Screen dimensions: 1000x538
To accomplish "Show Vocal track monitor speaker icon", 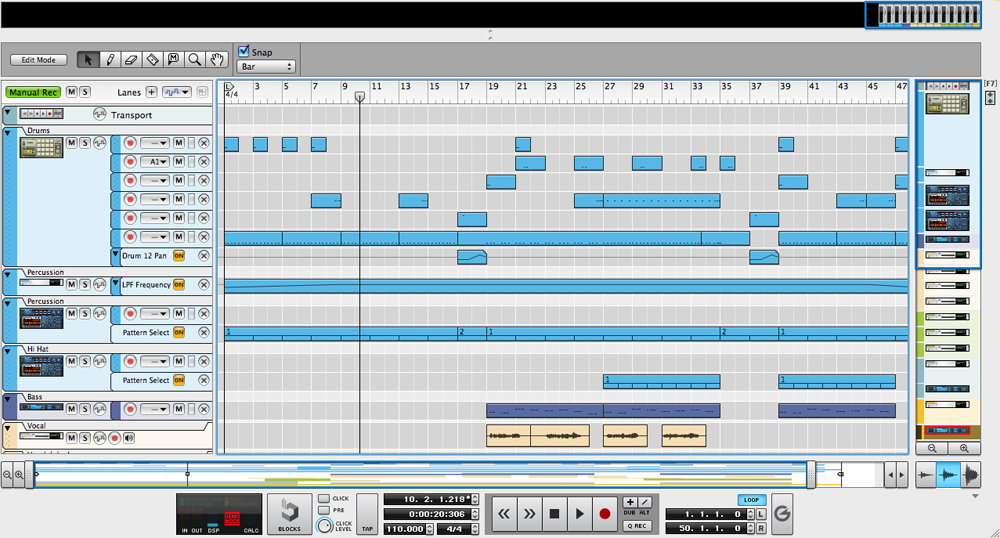I will click(129, 438).
